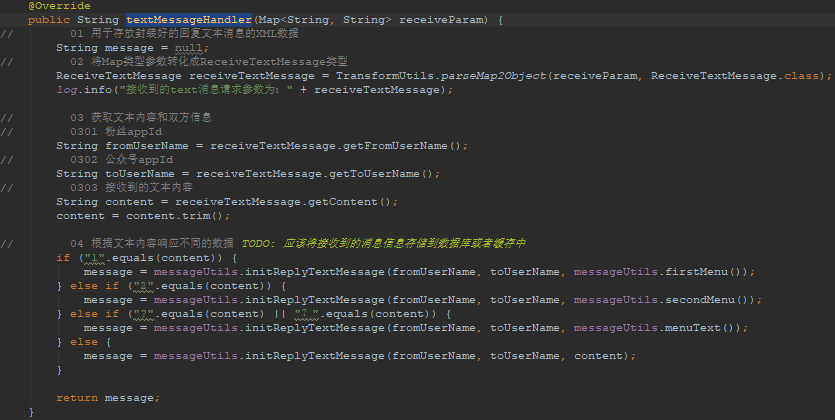The height and width of the screenshot is (420, 835).
Task: Click the comment 0303 接收到的文本内容
Action: click(132, 188)
